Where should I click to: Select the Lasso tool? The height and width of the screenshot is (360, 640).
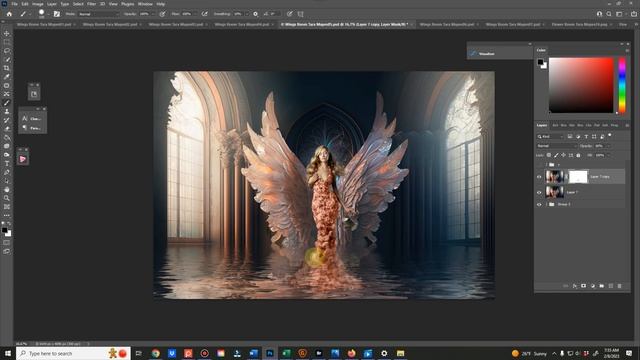[x=7, y=51]
